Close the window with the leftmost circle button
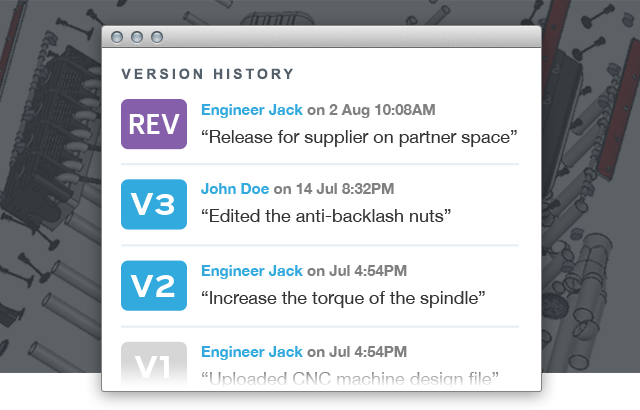Screen dimensions: 640x410 pyautogui.click(x=119, y=38)
